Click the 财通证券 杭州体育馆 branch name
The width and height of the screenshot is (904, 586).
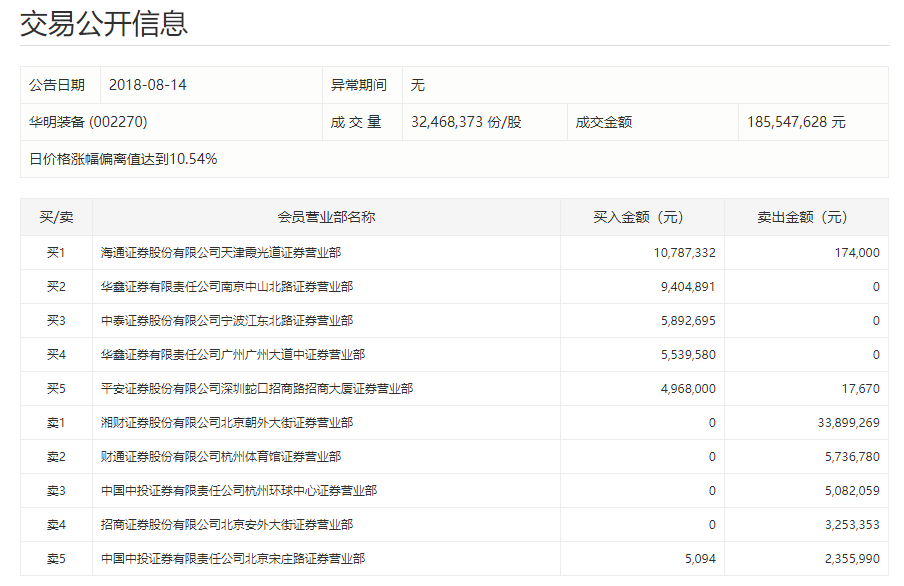(x=221, y=457)
